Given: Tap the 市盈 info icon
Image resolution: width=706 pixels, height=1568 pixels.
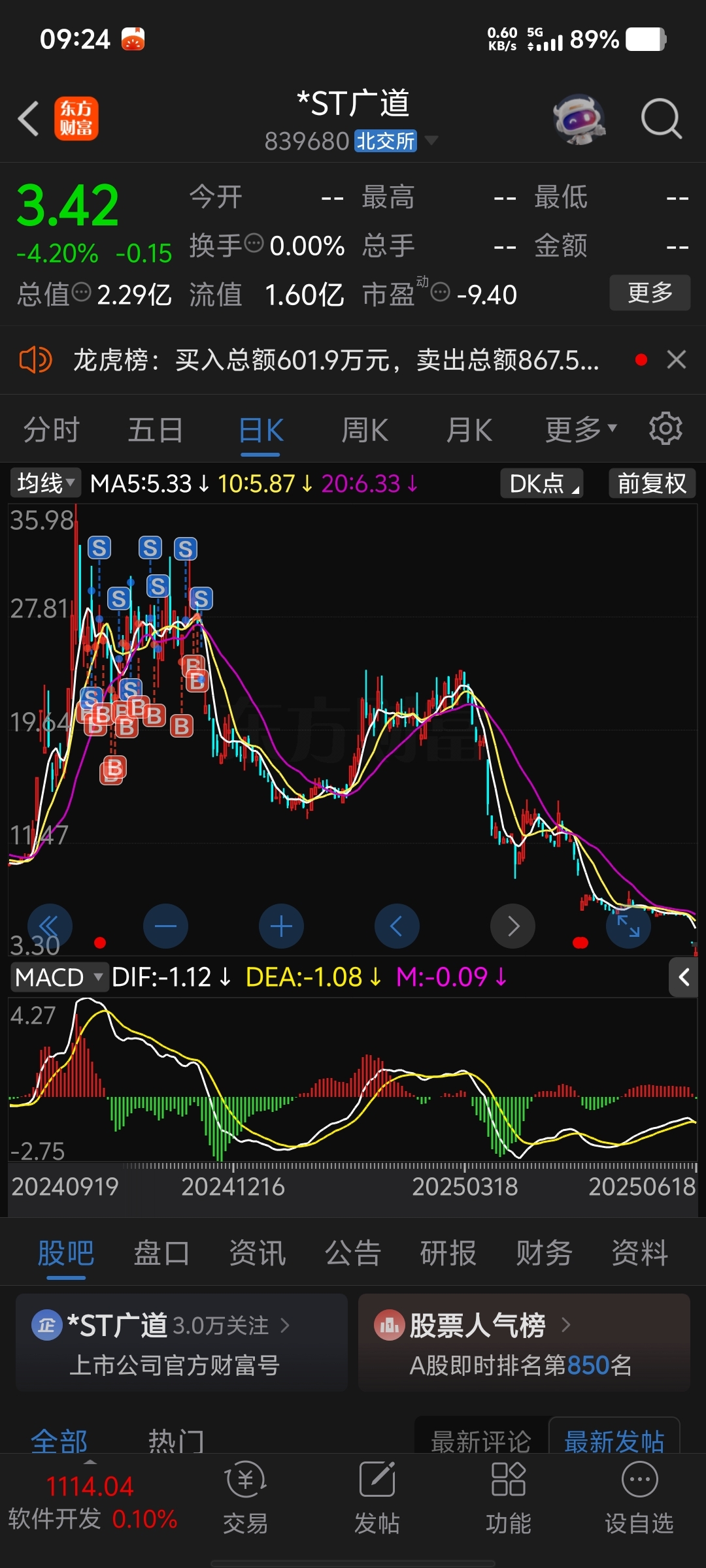Looking at the screenshot, I should (441, 292).
